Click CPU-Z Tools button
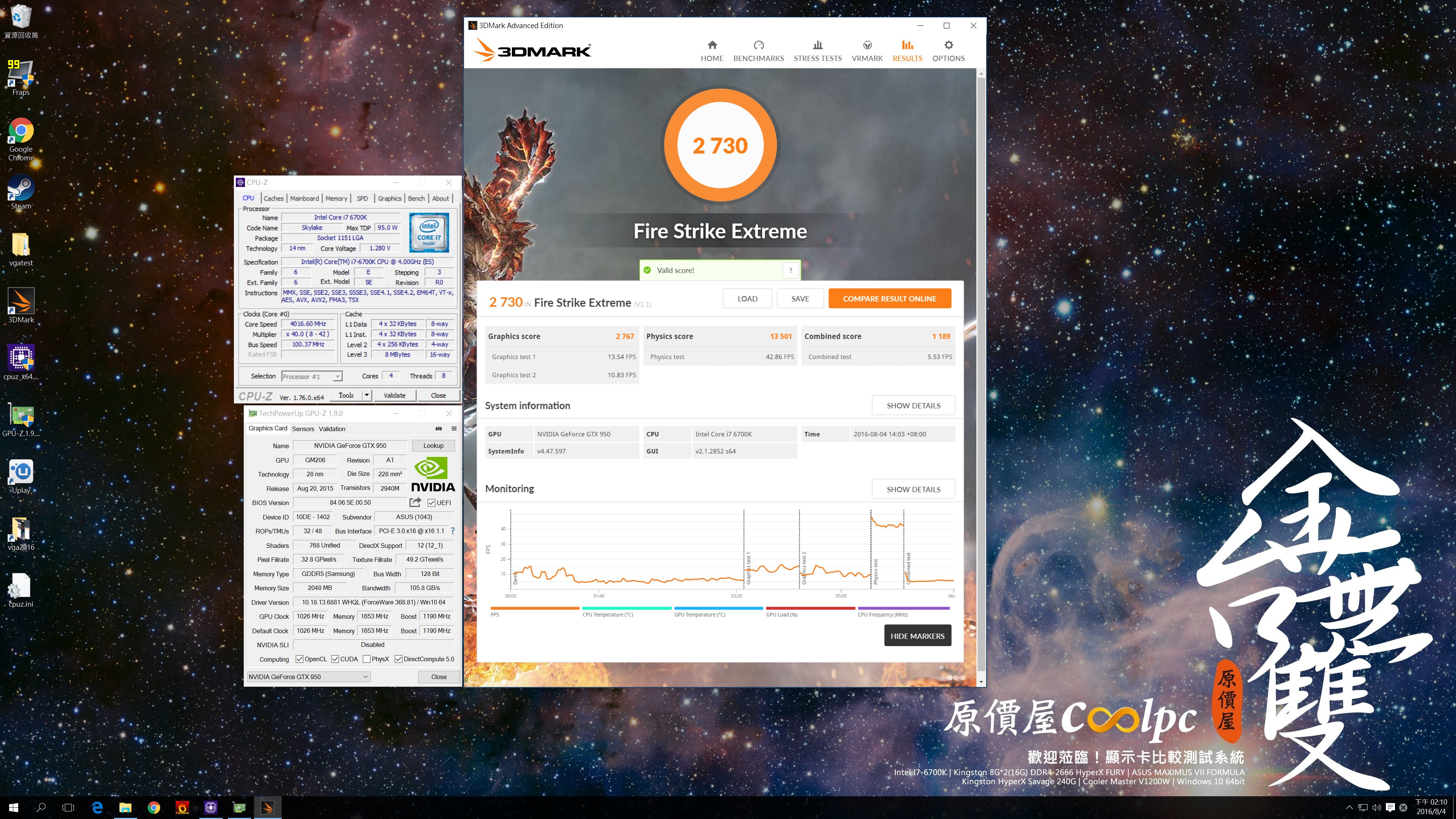This screenshot has height=819, width=1456. tap(346, 395)
